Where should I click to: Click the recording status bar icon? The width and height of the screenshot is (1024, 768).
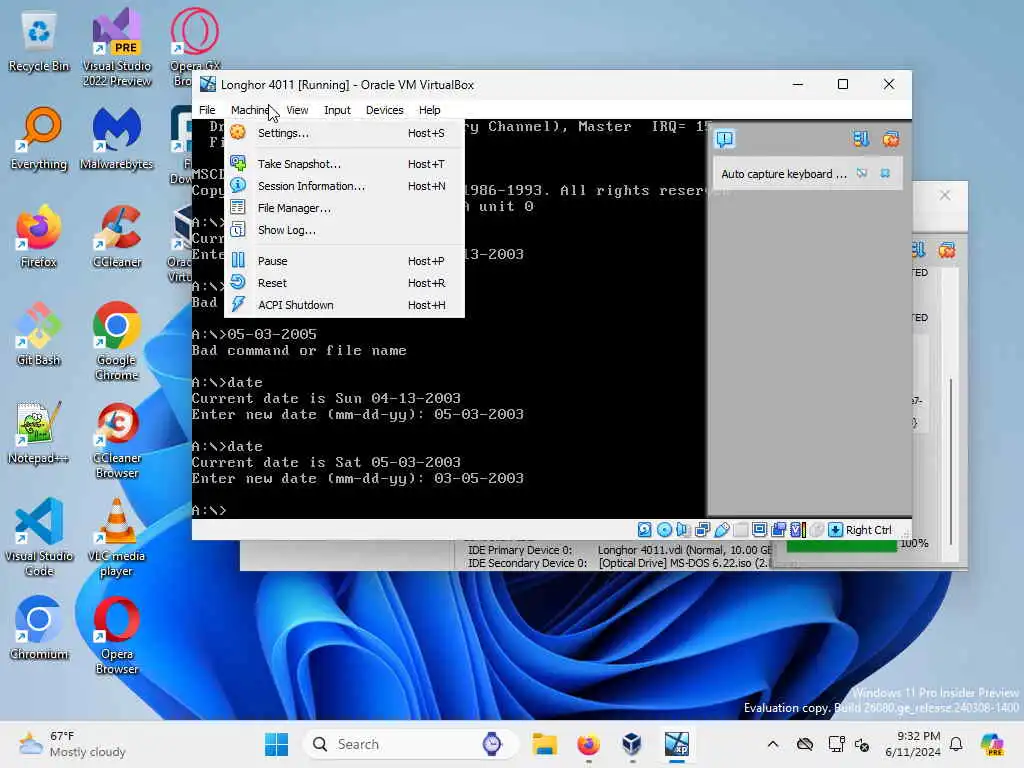pyautogui.click(x=778, y=530)
